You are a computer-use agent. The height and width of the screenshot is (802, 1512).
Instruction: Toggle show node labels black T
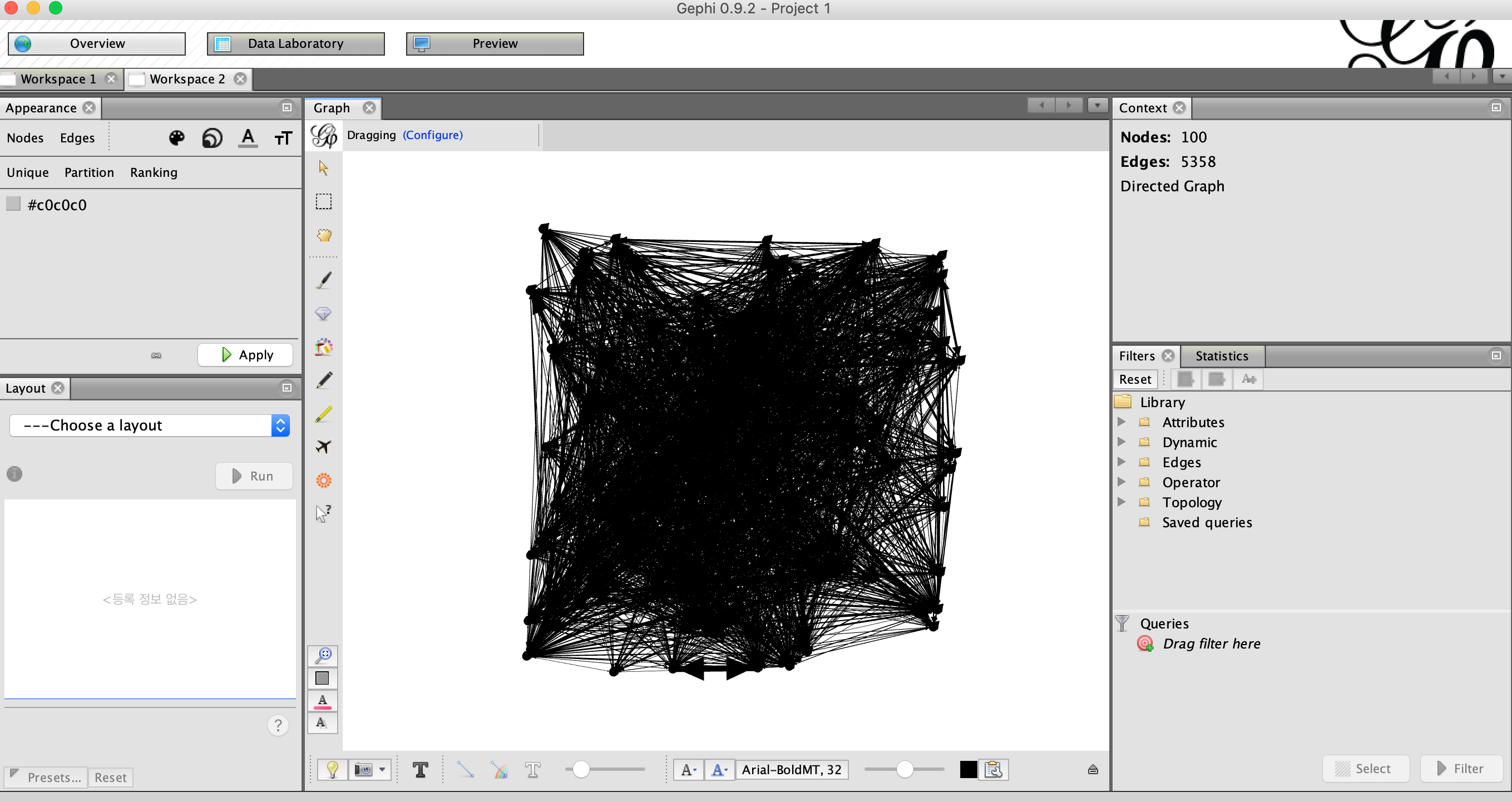click(420, 769)
